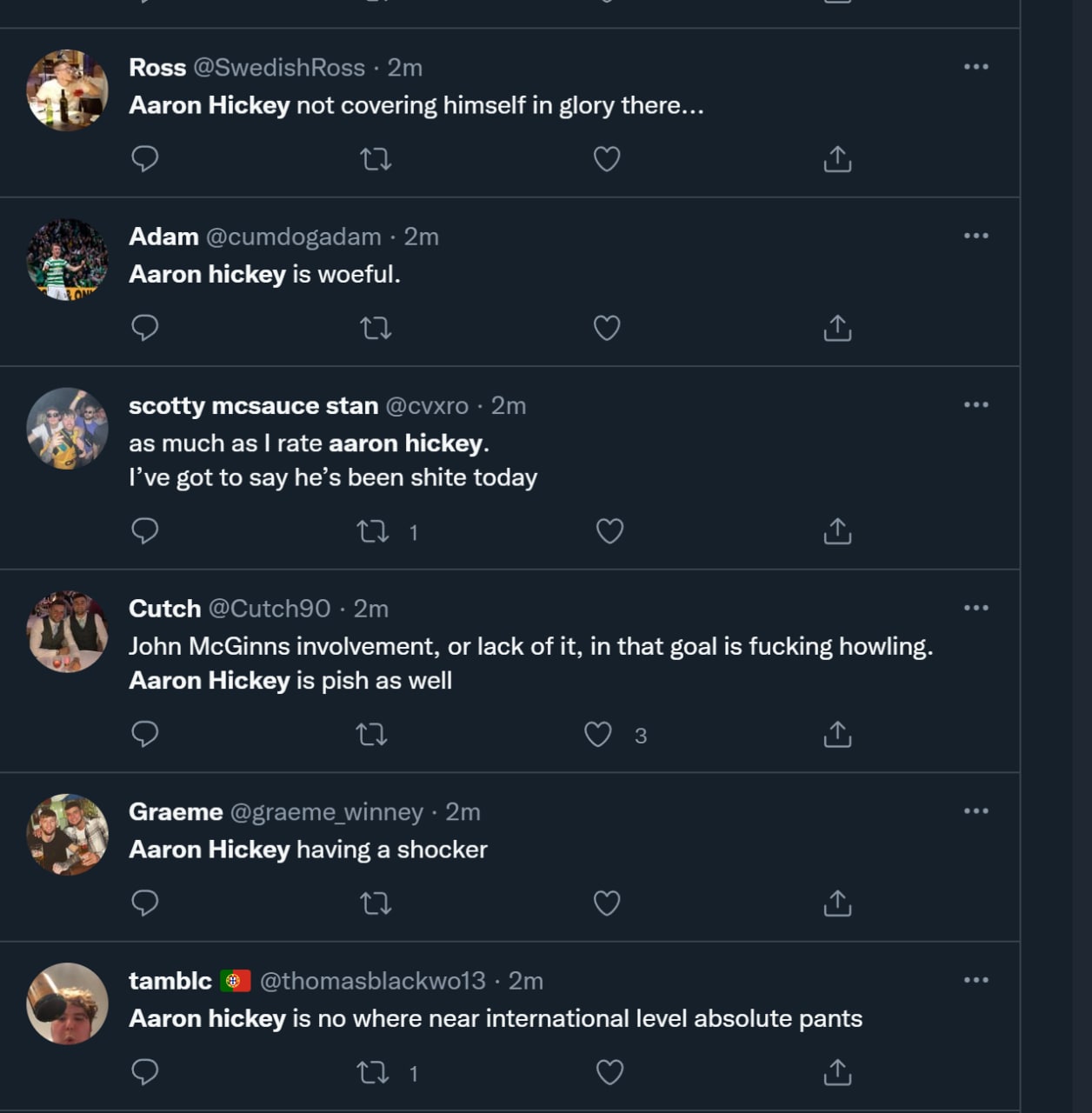Retweet scotty mcsauce stan's tweet
1092x1113 pixels.
373,531
